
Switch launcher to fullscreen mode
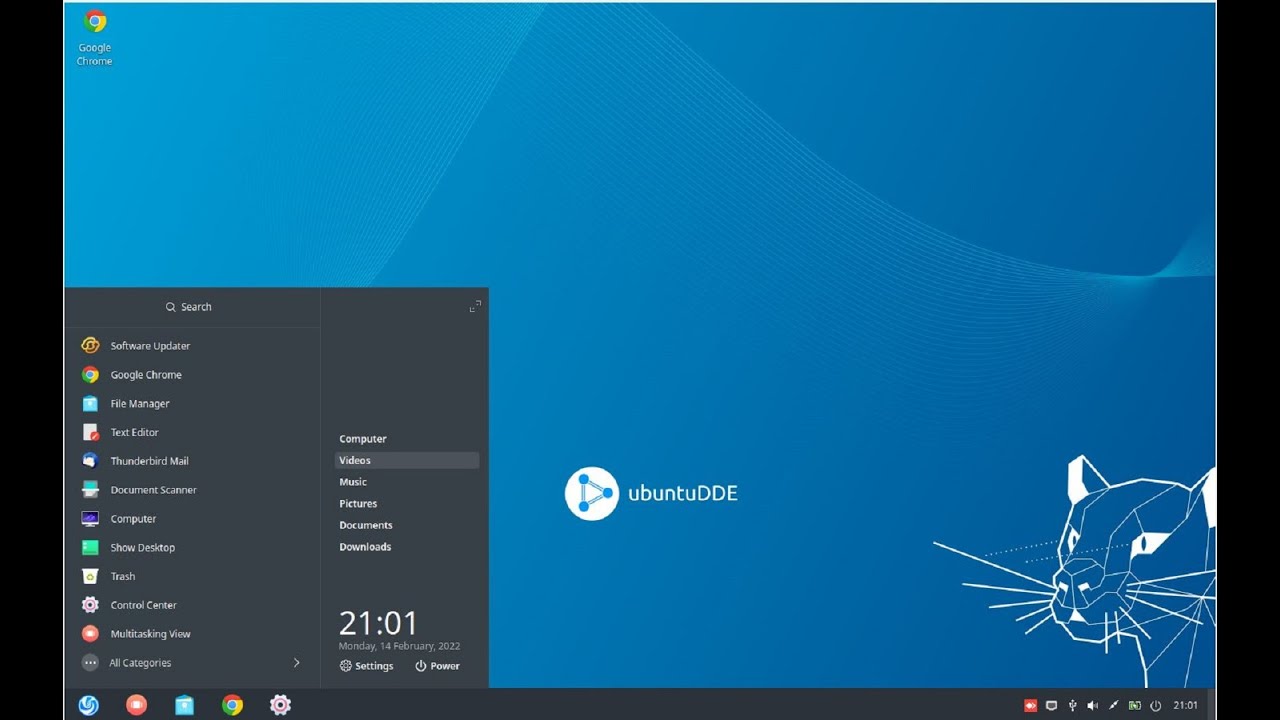tap(475, 306)
